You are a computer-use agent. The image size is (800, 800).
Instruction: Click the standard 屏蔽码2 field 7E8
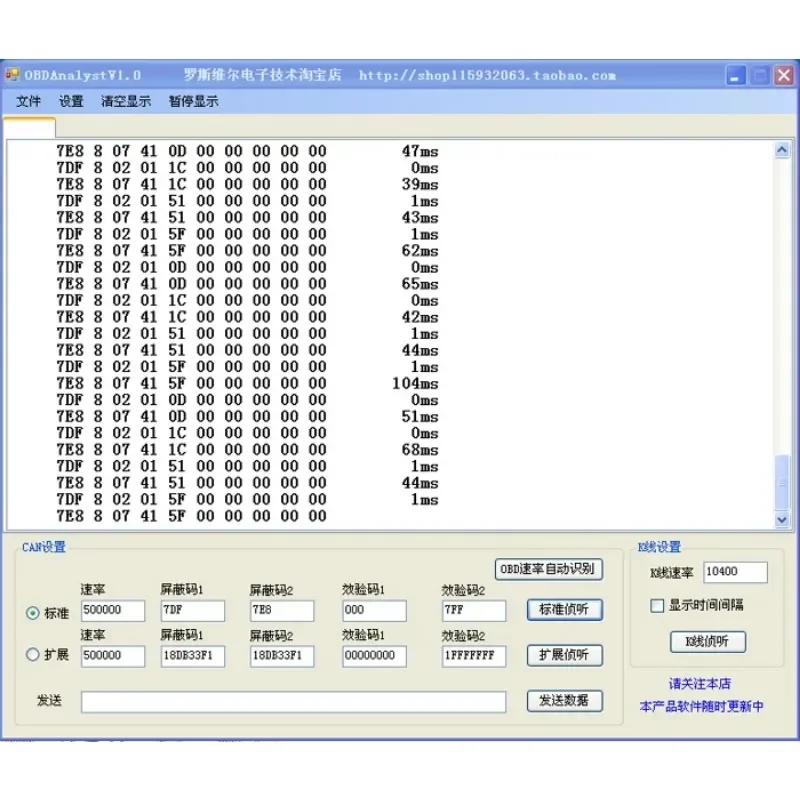point(282,610)
